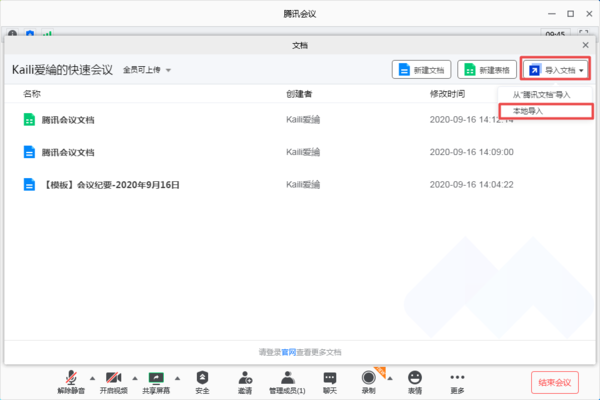The height and width of the screenshot is (400, 600).
Task: Click the unmute microphone icon
Action: (x=71, y=378)
